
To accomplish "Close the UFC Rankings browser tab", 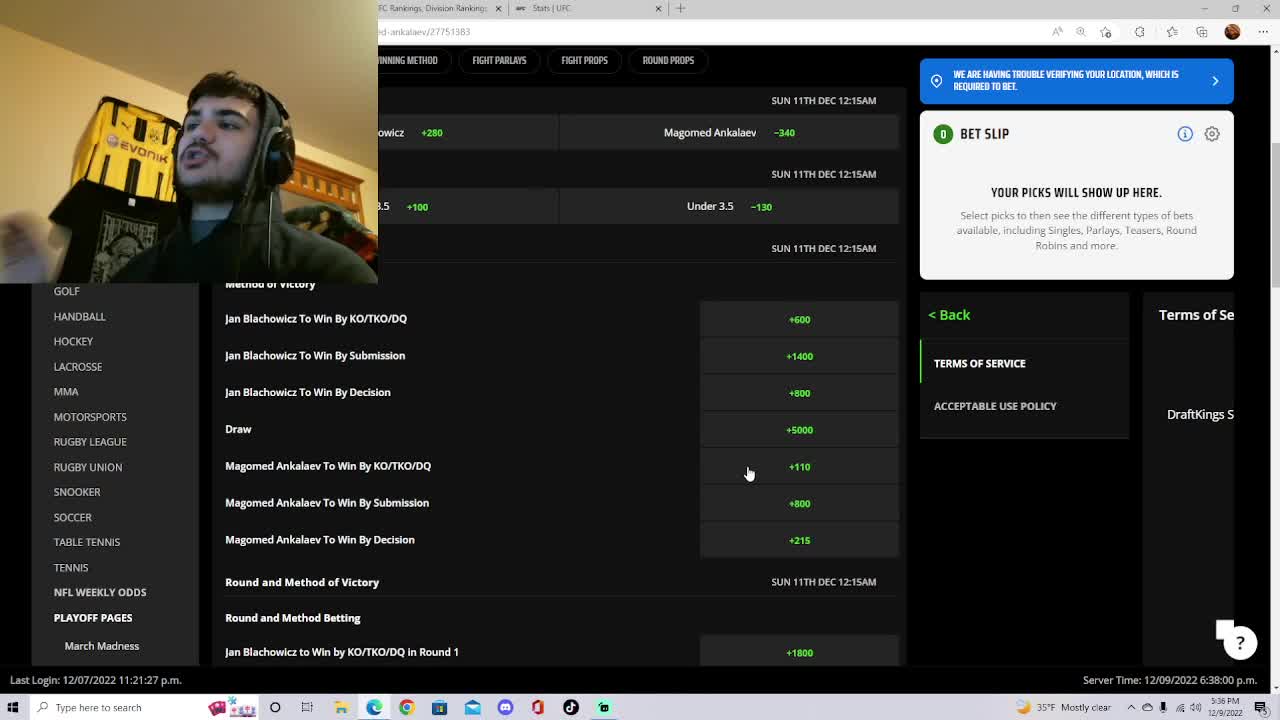I will (496, 8).
